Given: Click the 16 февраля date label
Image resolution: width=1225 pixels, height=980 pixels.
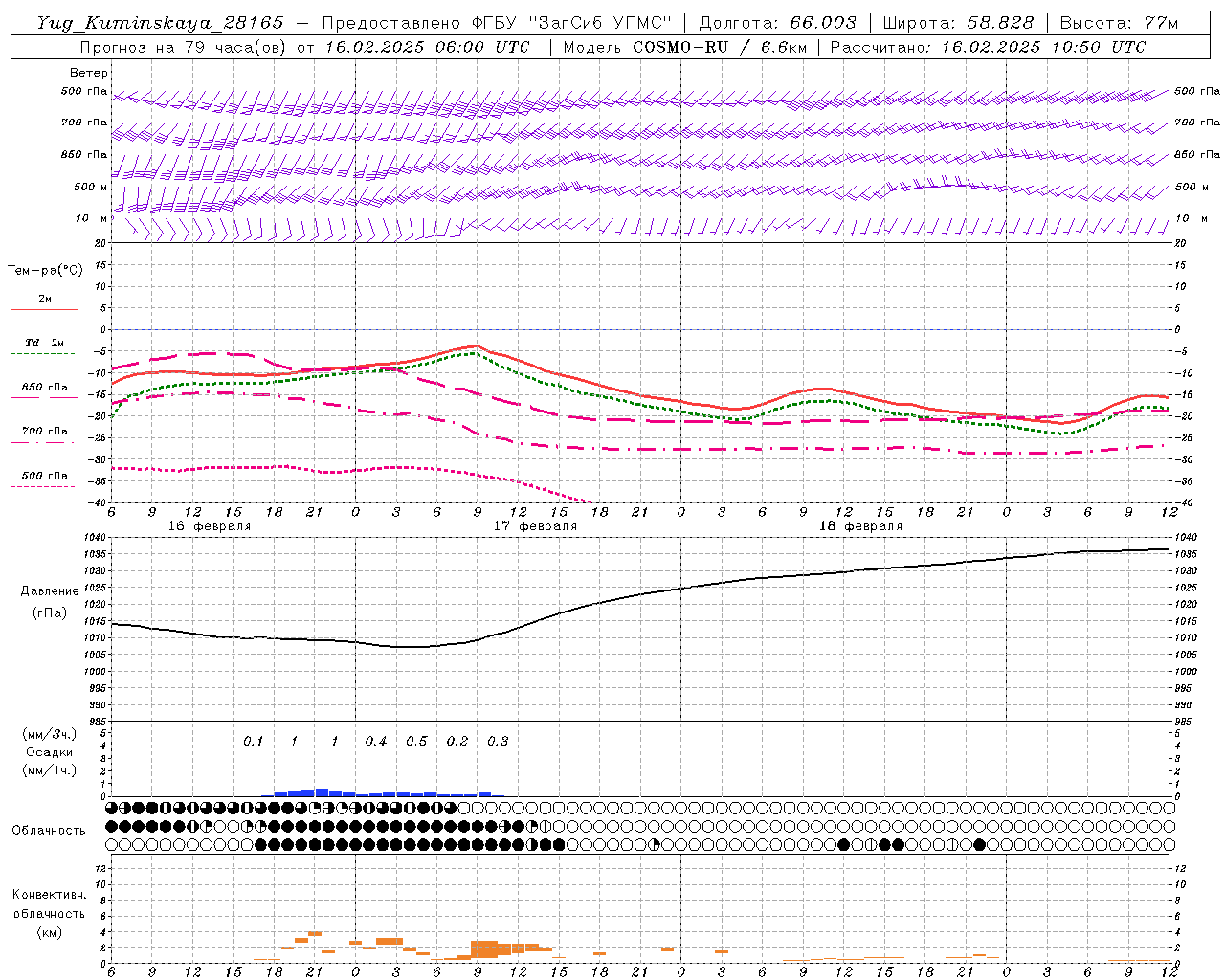Looking at the screenshot, I should tap(210, 526).
